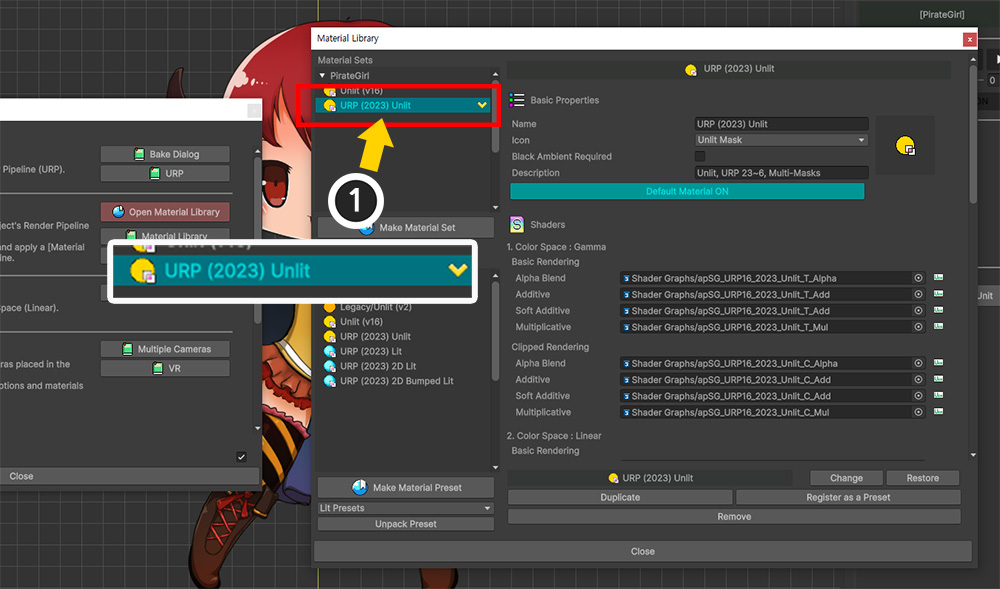The image size is (1000, 589).
Task: Open object picker for apSG_URP16_2023_Unlit_T_Mul shader
Action: pos(918,327)
